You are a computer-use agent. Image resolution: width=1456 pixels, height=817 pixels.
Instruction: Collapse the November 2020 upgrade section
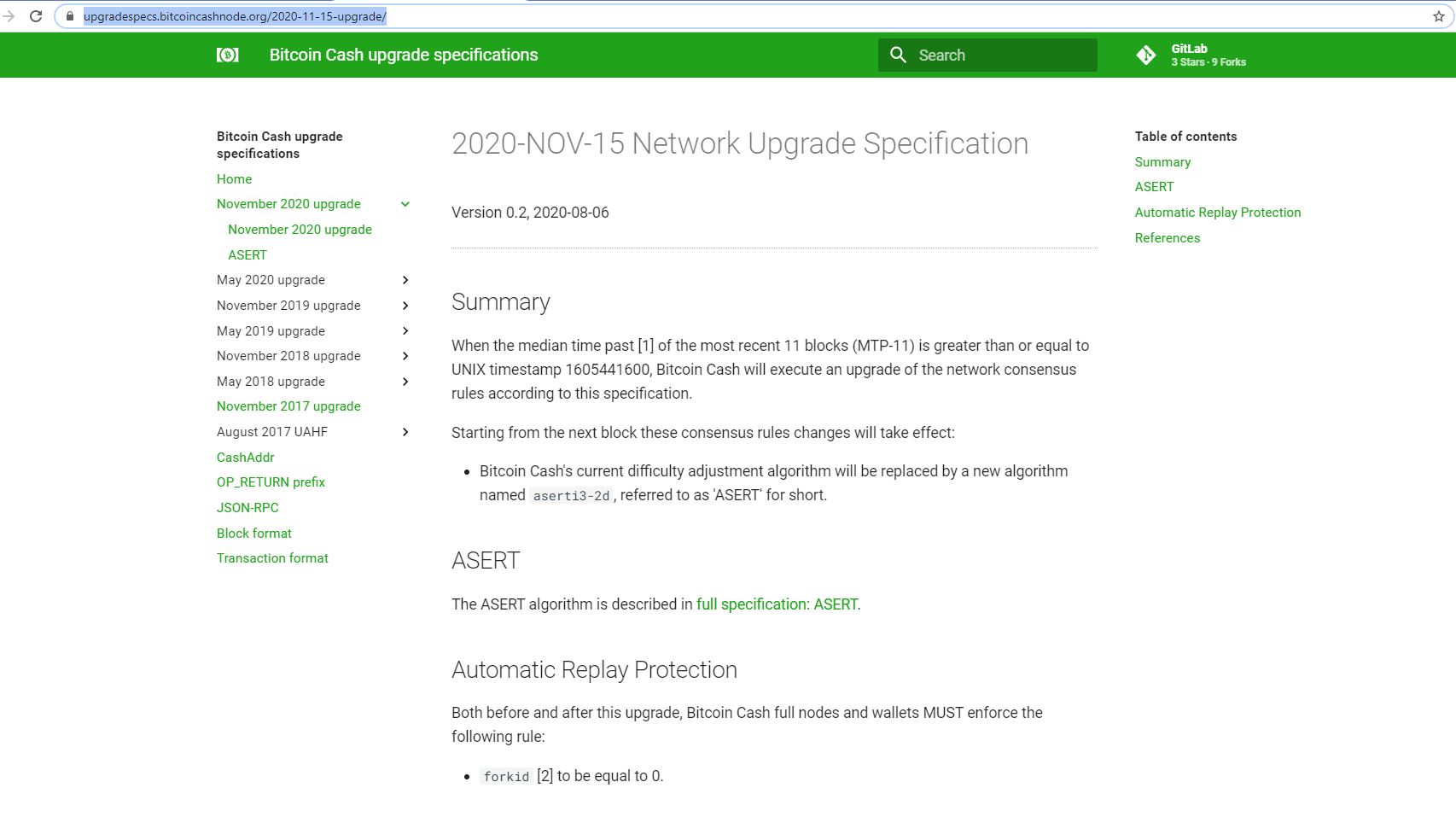pos(405,204)
